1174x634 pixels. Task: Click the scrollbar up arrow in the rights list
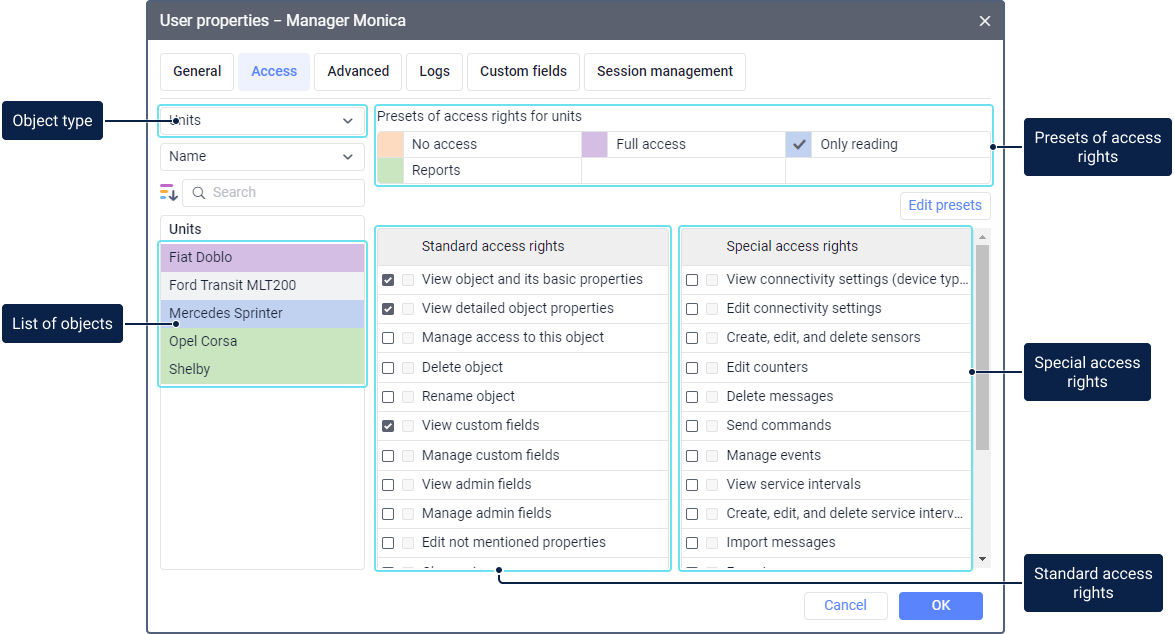(982, 237)
